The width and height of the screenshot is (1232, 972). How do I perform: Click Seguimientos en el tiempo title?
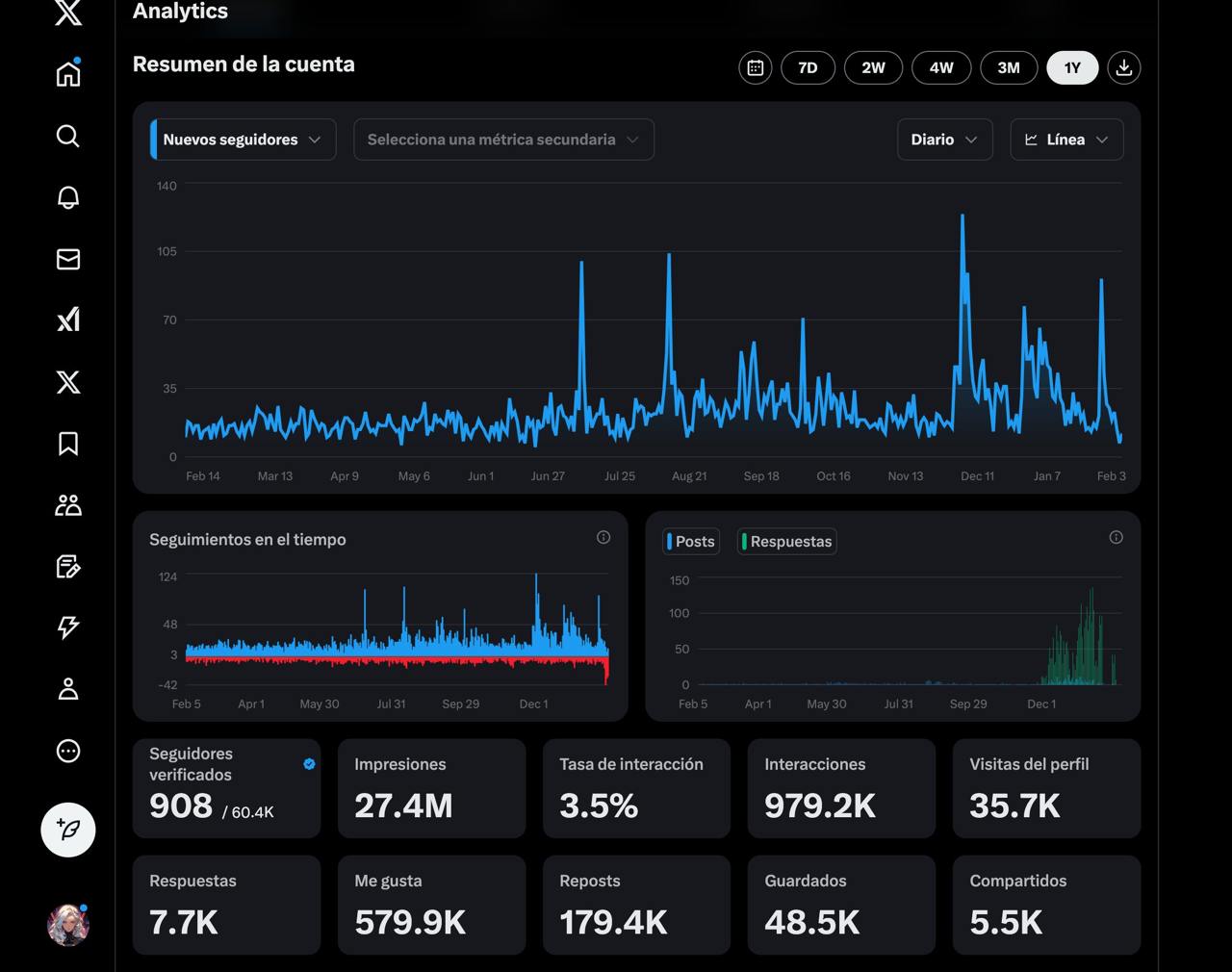[x=247, y=540]
